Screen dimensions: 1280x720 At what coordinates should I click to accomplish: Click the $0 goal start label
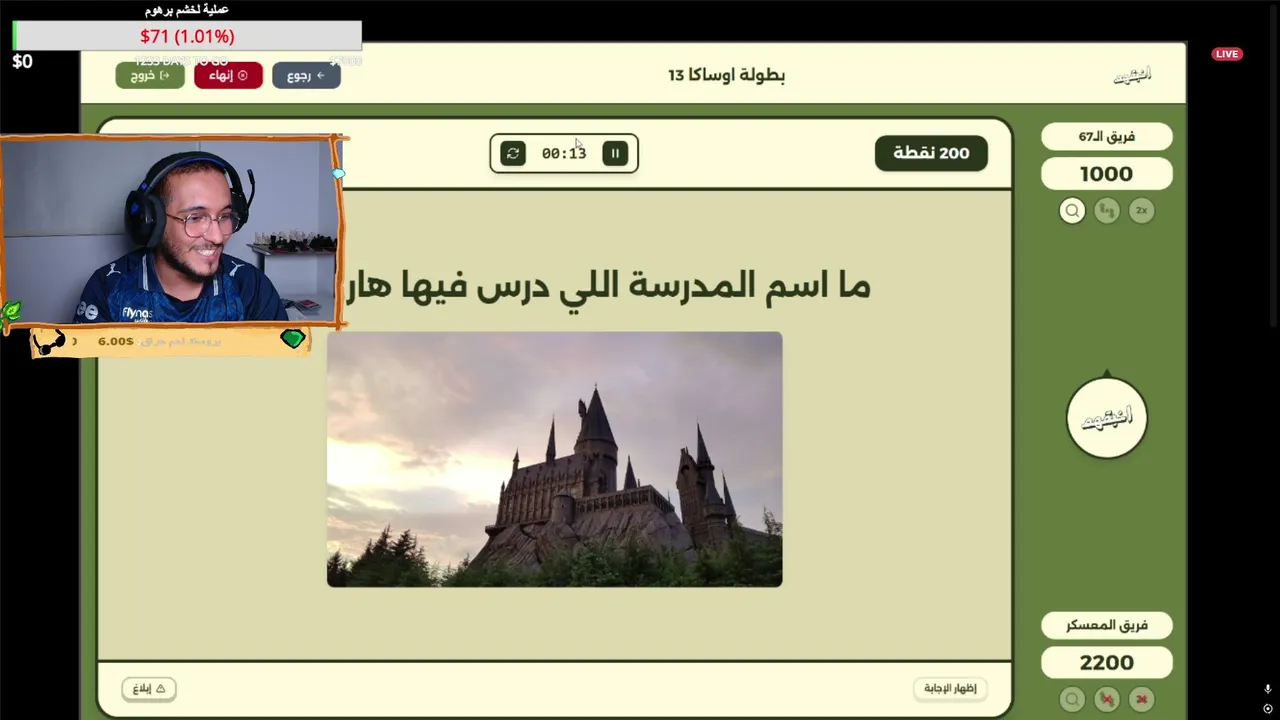(22, 61)
